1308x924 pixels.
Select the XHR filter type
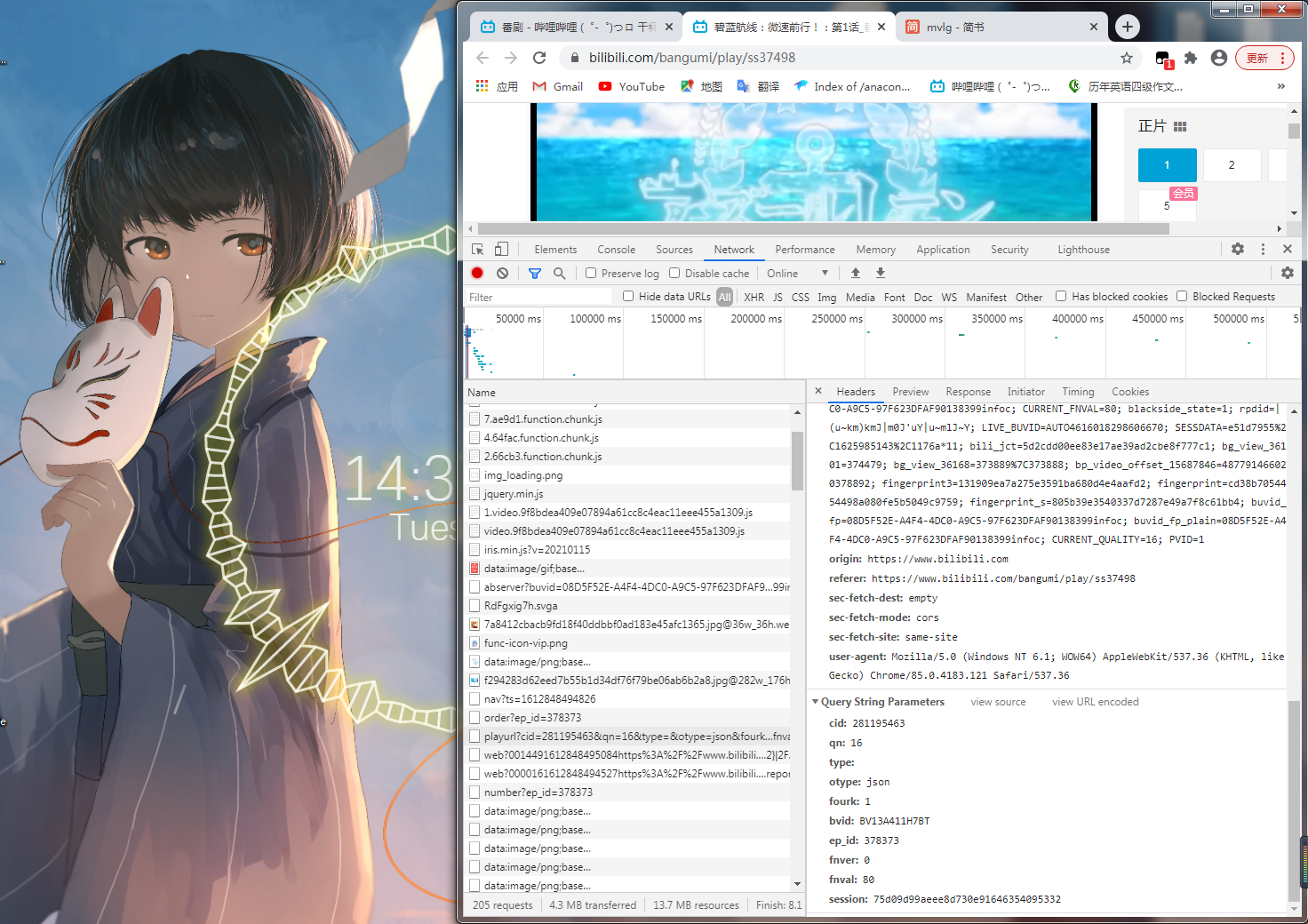click(754, 298)
